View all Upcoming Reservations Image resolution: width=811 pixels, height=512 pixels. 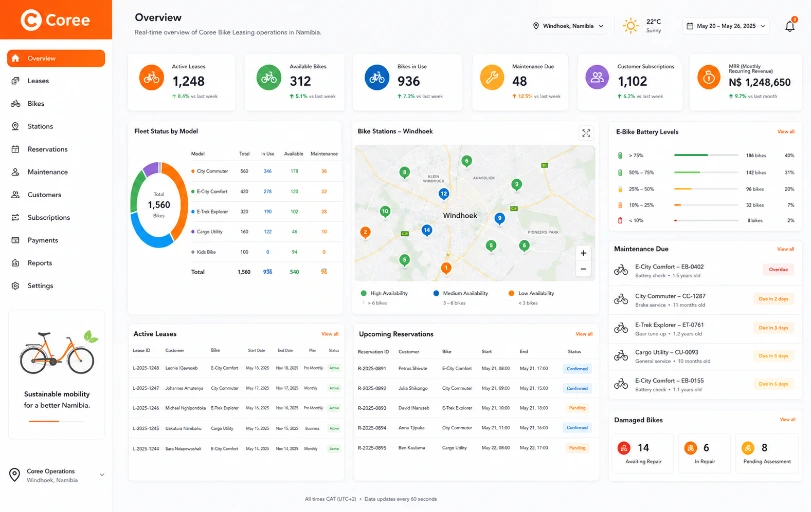click(584, 334)
